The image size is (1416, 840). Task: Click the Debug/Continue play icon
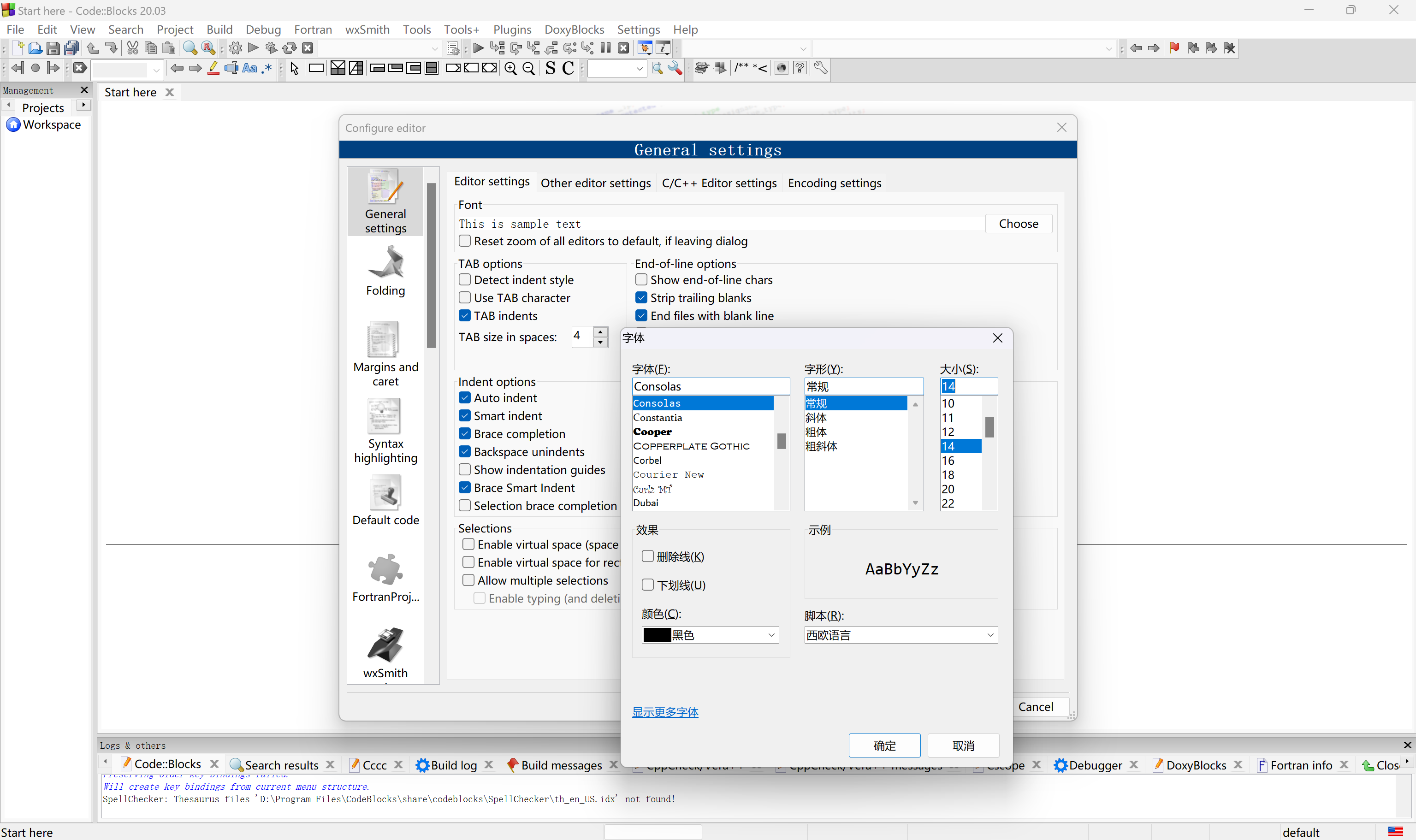[478, 48]
